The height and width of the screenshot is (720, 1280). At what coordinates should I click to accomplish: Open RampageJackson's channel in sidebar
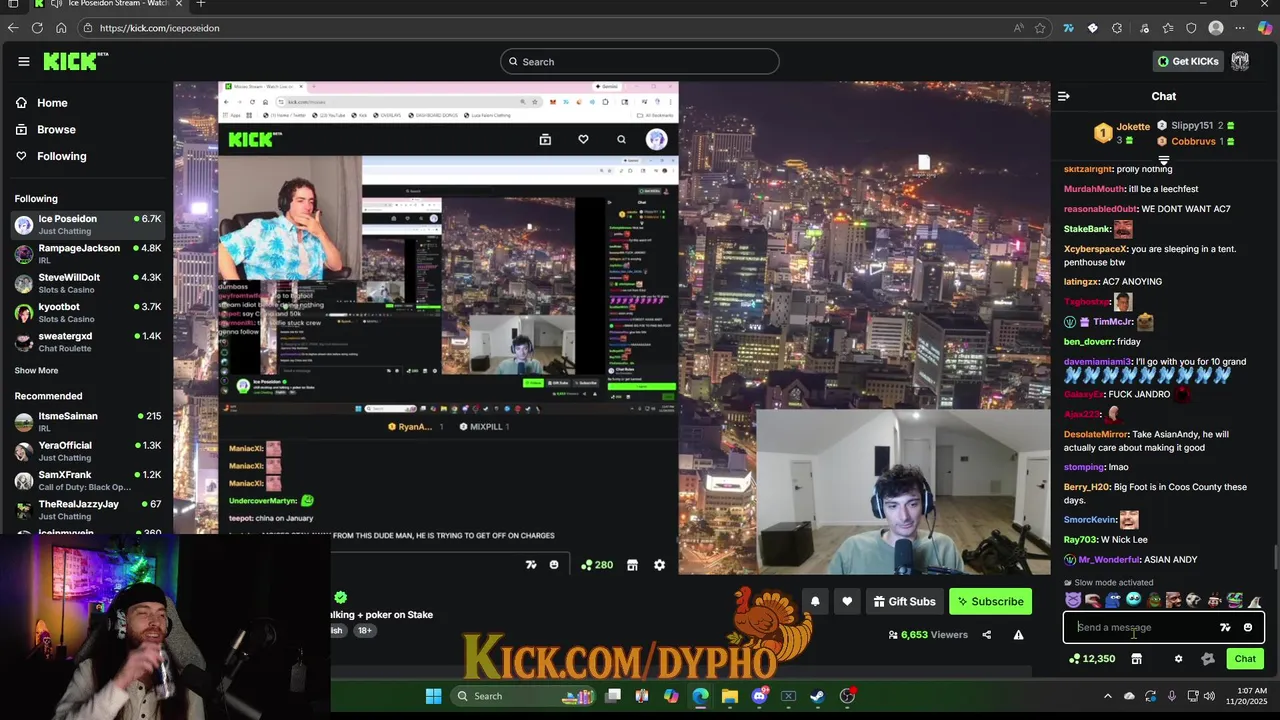coord(87,253)
